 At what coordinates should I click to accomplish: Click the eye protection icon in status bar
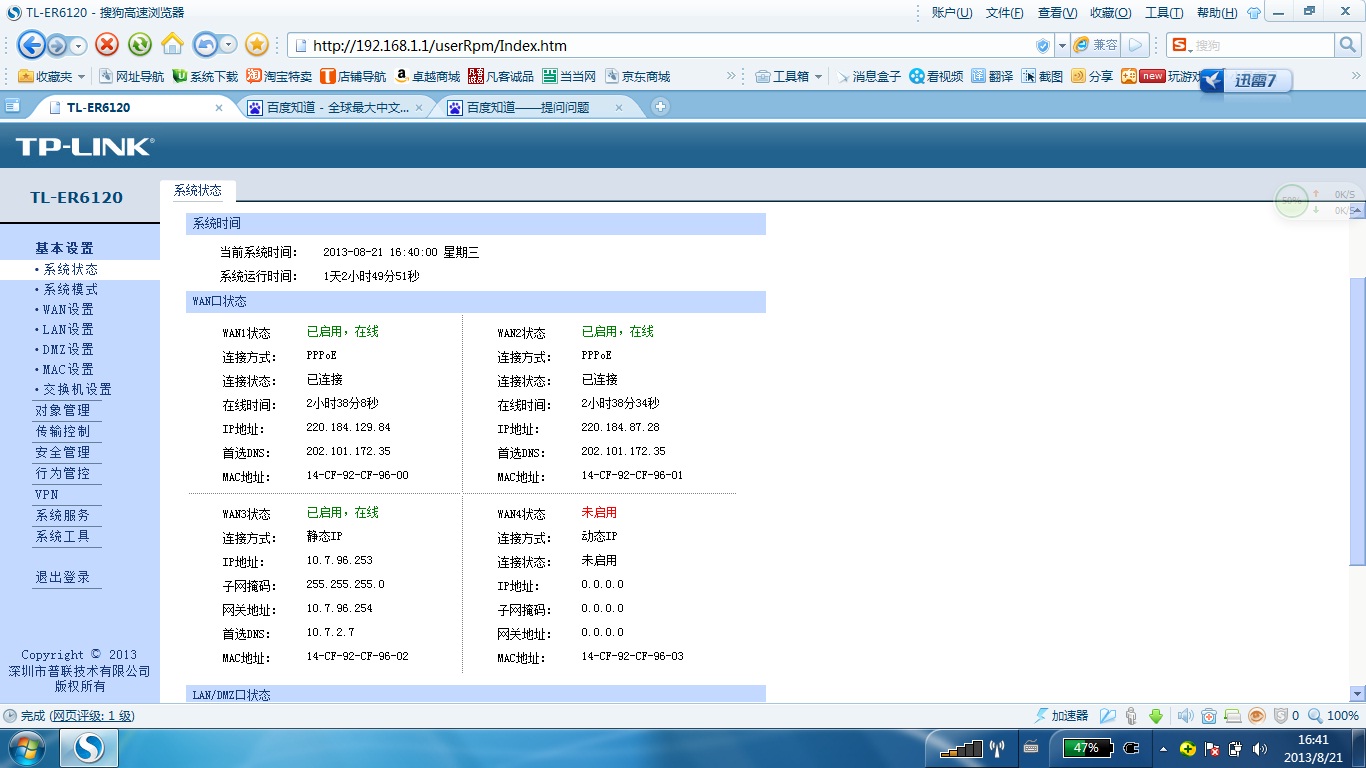[x=1257, y=716]
